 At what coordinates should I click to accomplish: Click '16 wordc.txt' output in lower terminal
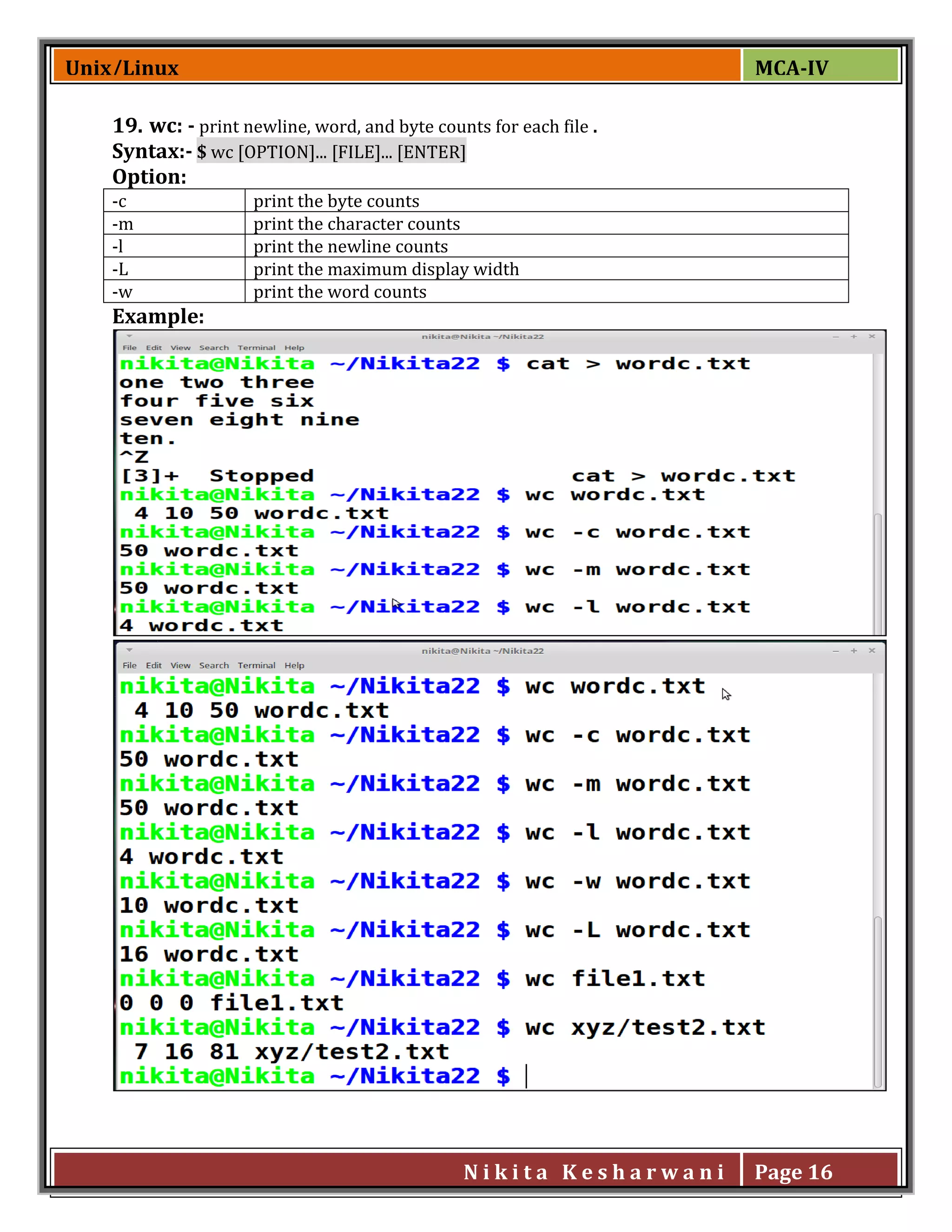pyautogui.click(x=209, y=954)
